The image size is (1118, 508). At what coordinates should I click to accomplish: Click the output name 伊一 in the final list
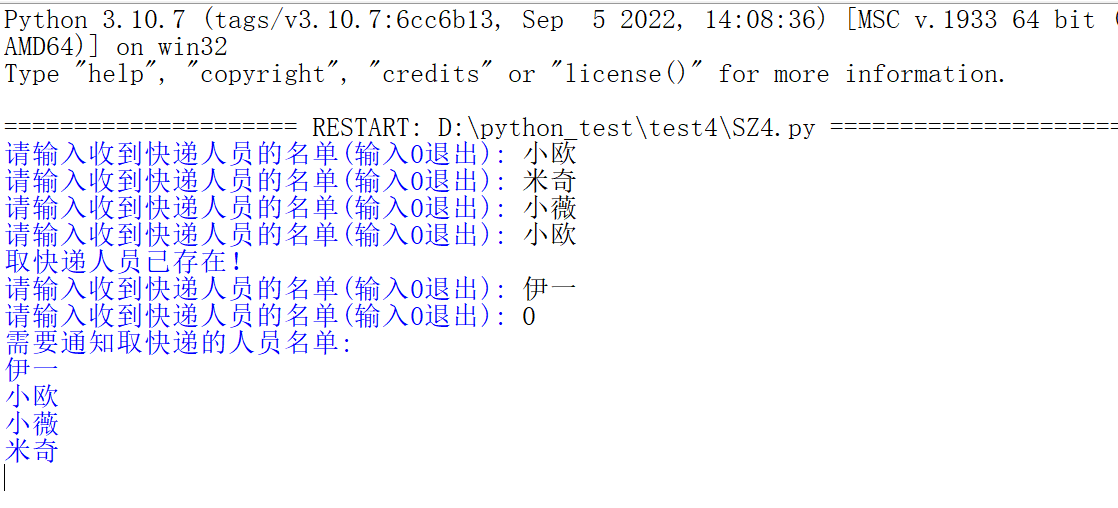click(32, 370)
